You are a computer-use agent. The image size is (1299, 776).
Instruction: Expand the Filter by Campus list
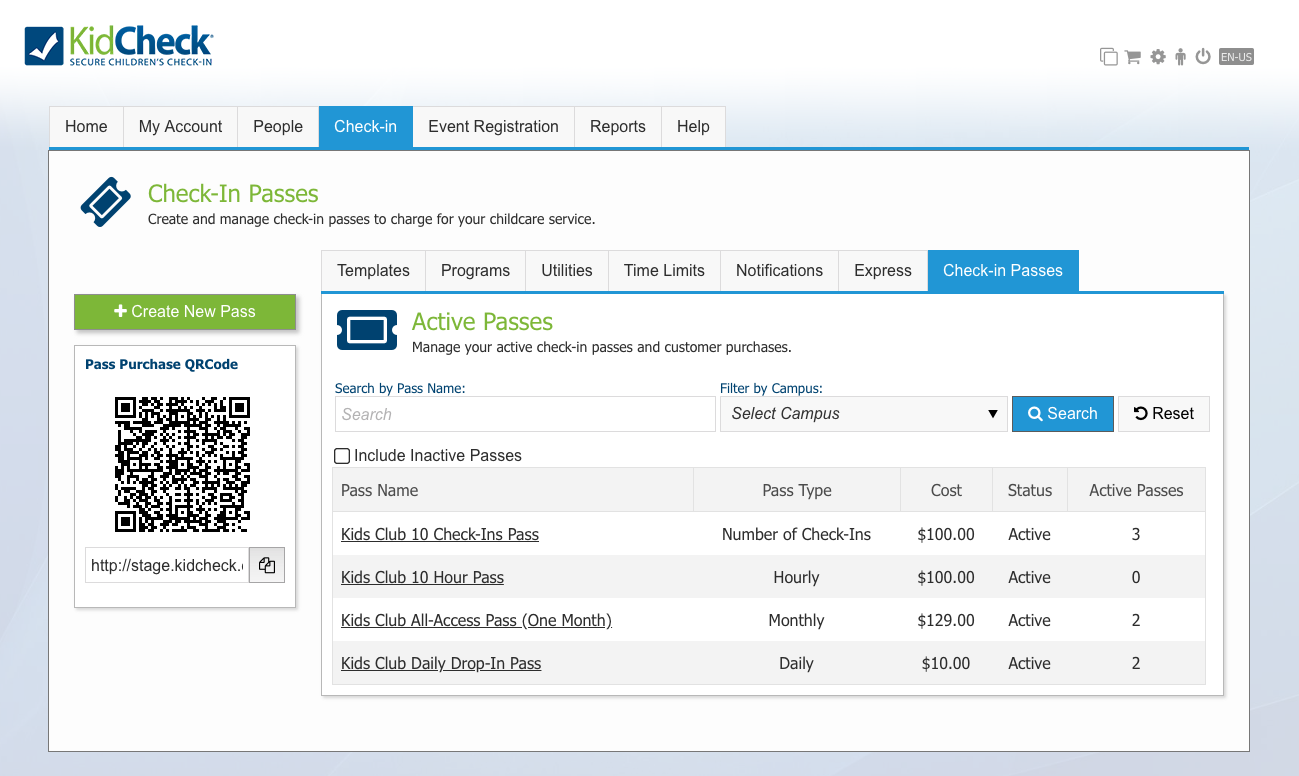[x=863, y=413]
